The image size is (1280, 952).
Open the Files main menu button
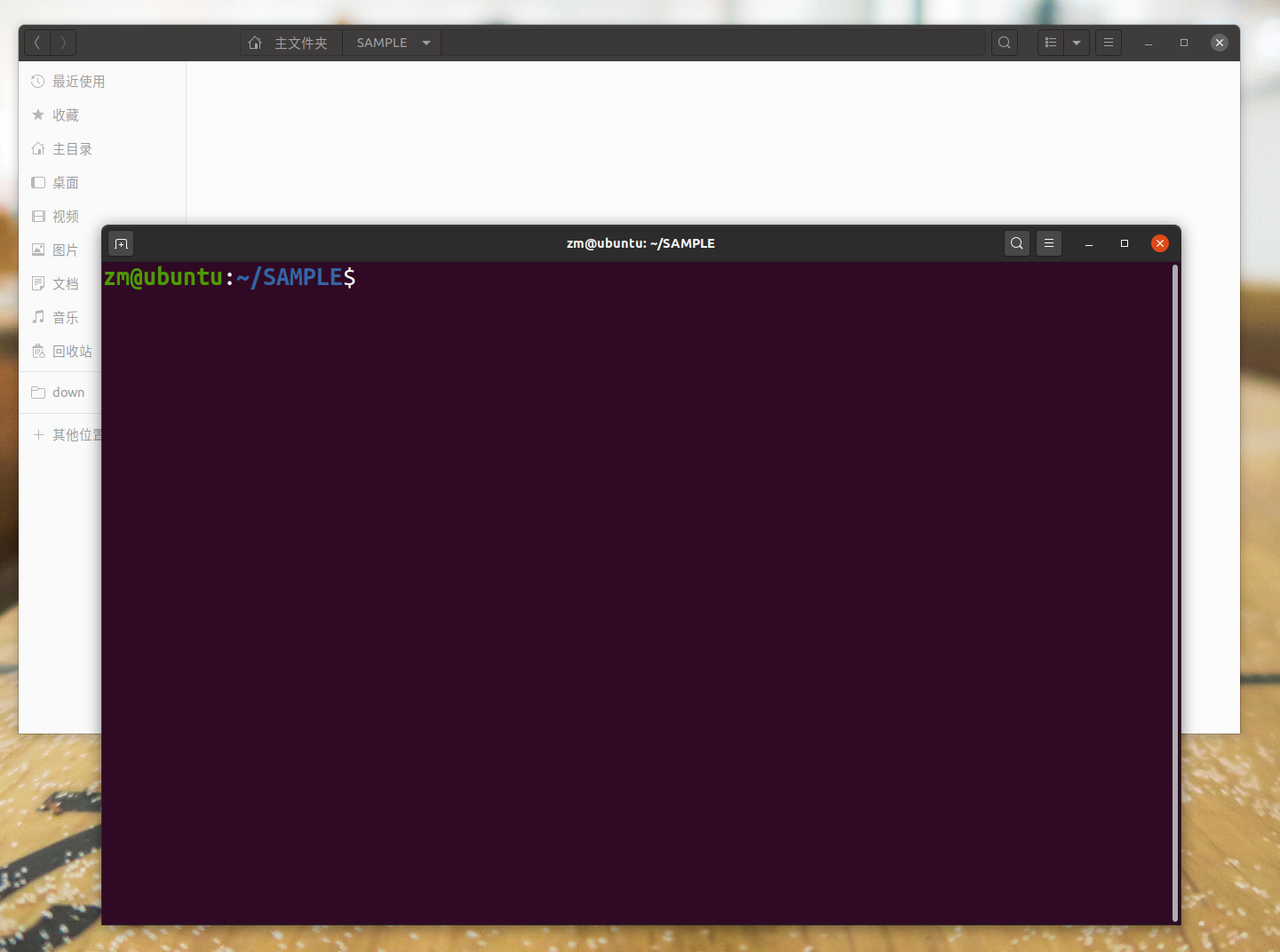[x=1109, y=43]
